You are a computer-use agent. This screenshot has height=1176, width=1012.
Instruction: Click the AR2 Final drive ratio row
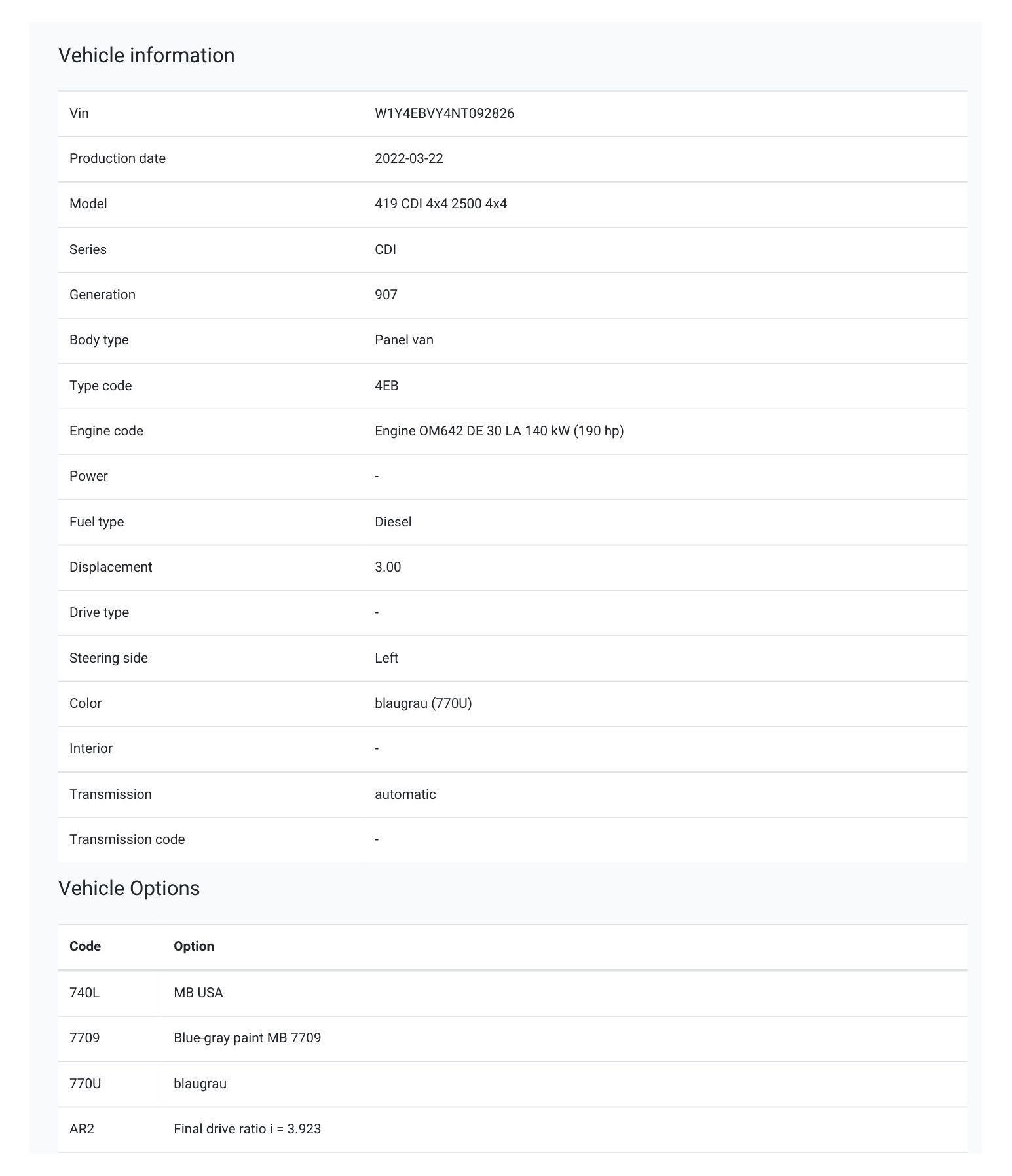coord(513,1129)
